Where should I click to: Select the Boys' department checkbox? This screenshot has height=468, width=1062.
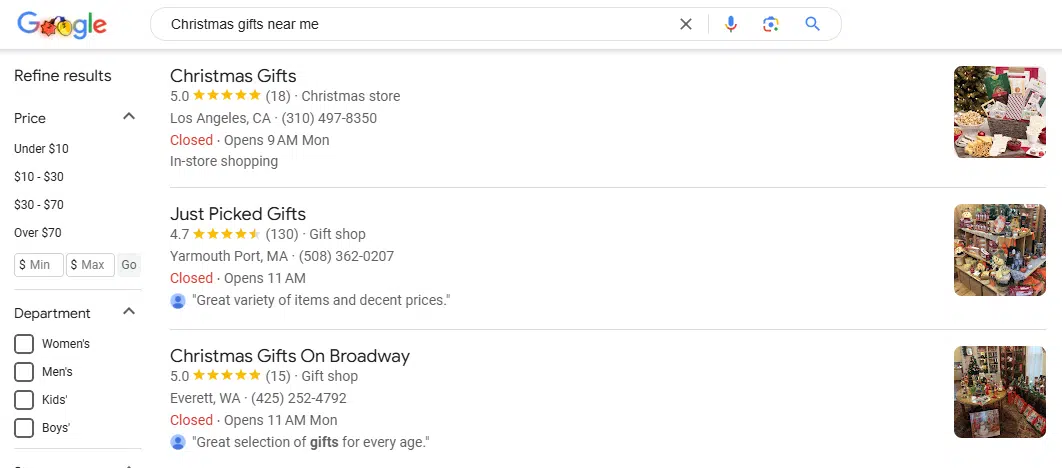[24, 428]
